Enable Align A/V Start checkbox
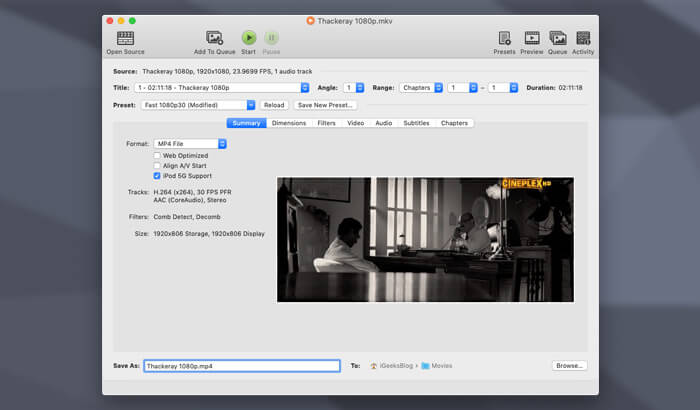 (x=157, y=166)
